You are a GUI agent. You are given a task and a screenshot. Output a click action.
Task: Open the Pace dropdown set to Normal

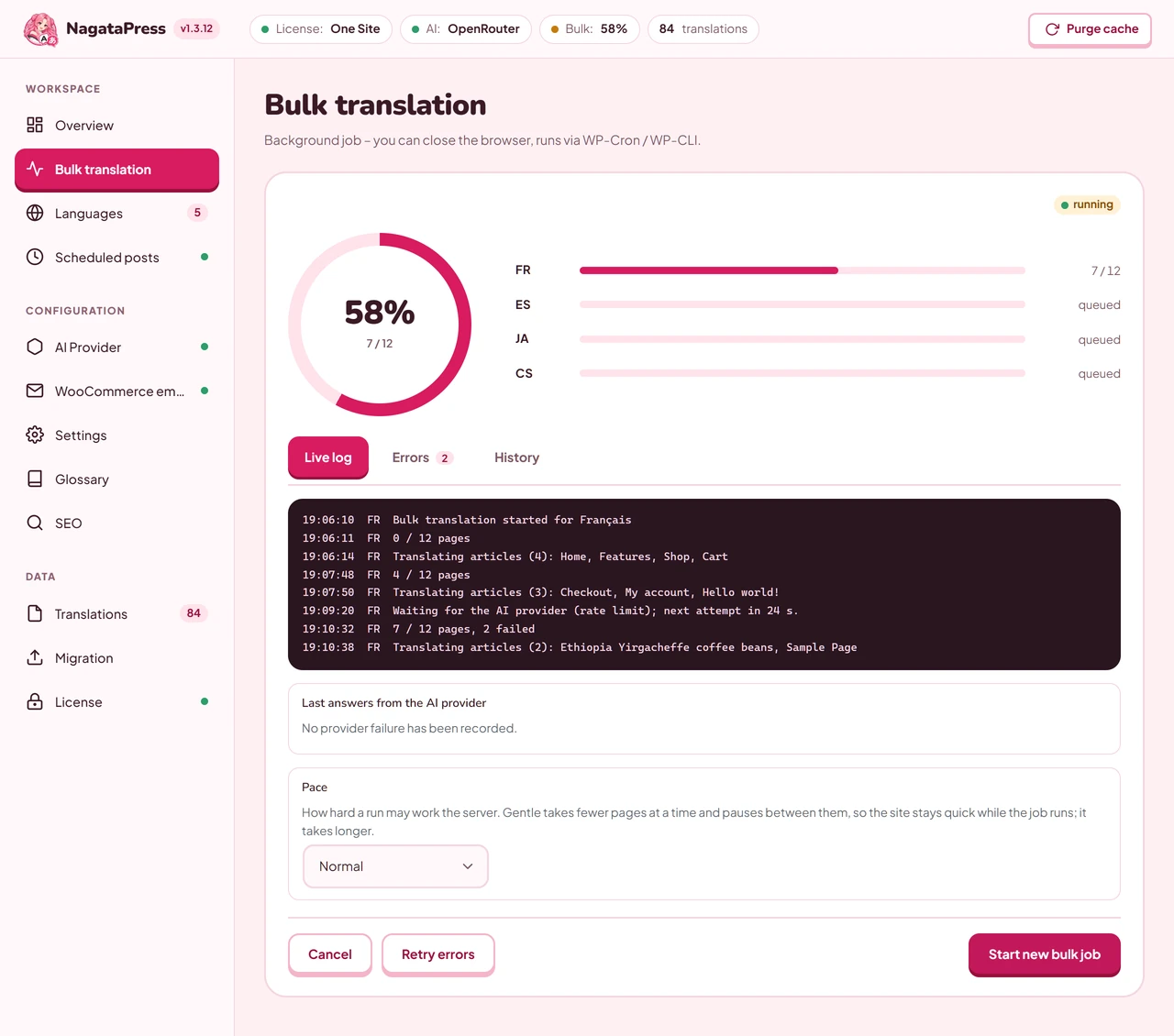tap(395, 866)
